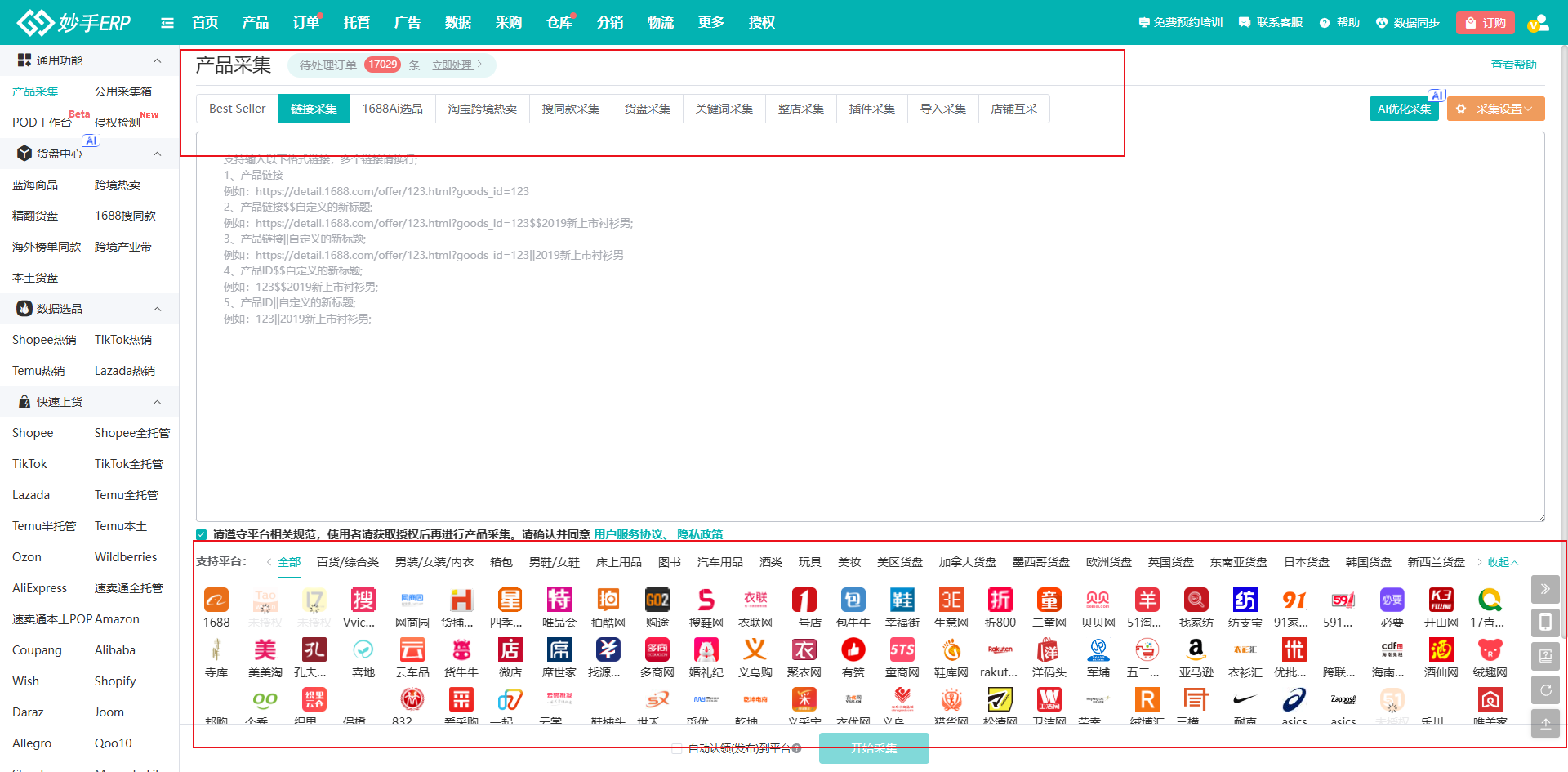This screenshot has width=1568, height=772.
Task: Click the scroll-to-top arrow icon
Action: tap(1545, 724)
